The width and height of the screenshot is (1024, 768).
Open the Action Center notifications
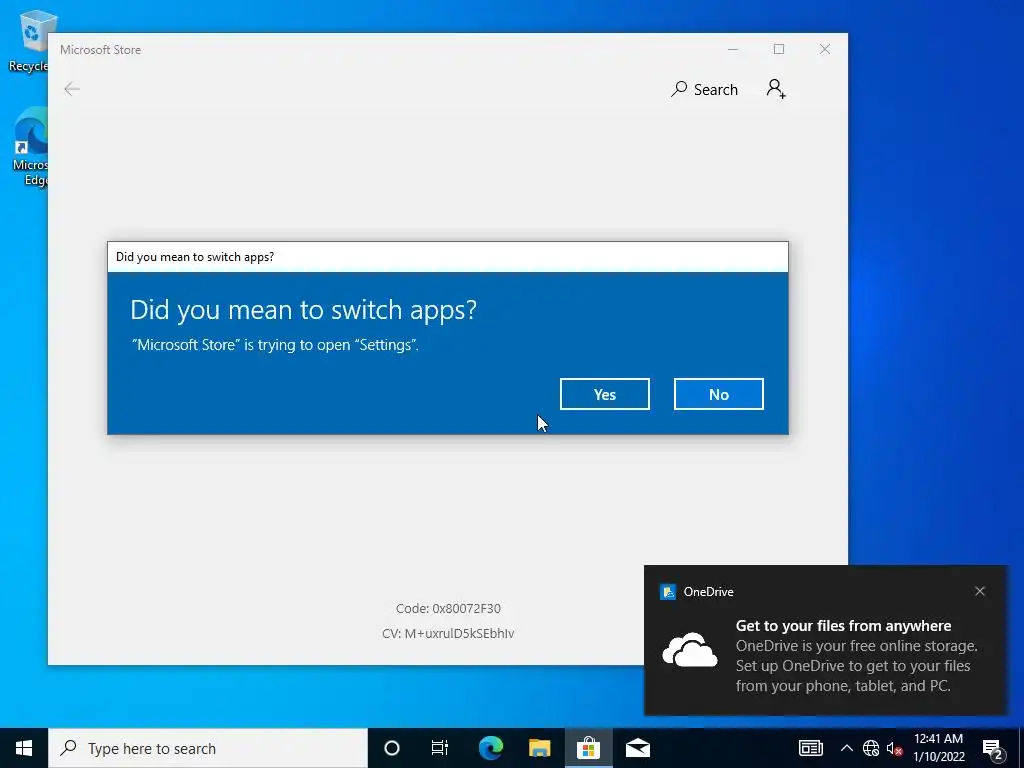[993, 748]
